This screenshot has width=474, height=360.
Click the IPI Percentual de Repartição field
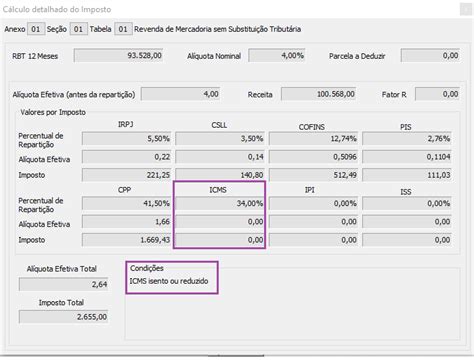(314, 203)
